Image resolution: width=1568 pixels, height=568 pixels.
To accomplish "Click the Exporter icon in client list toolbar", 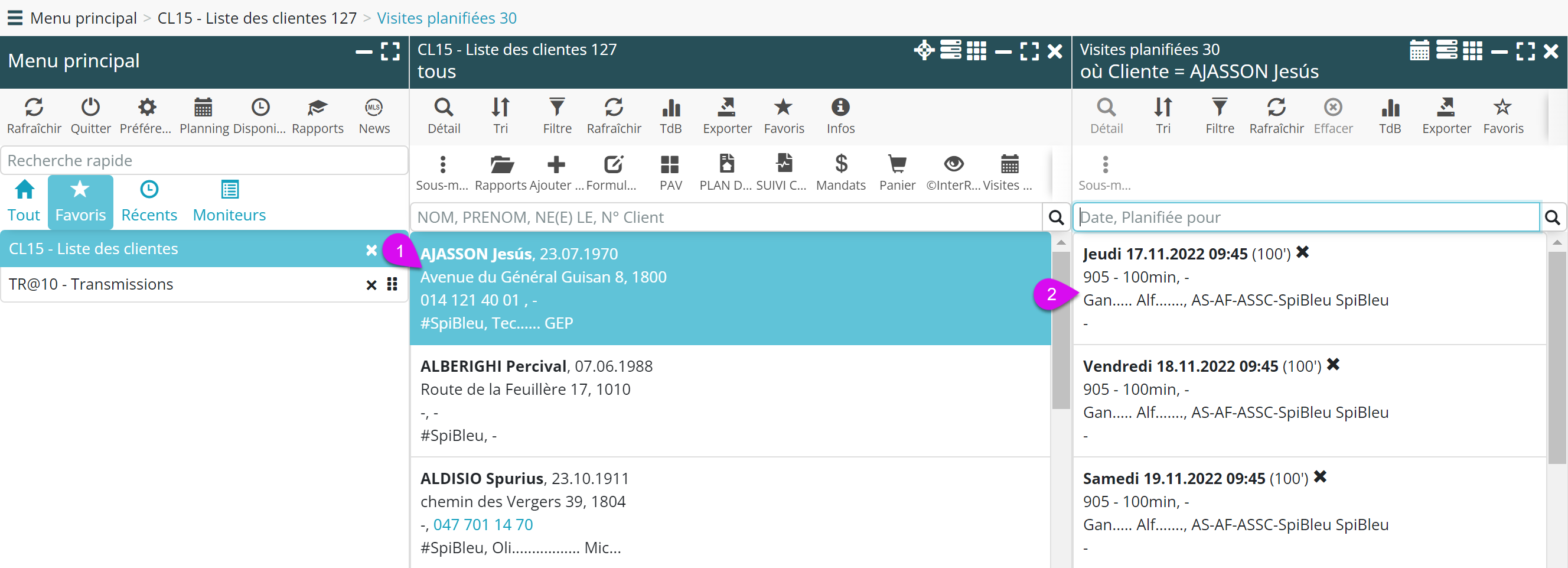I will click(x=727, y=109).
